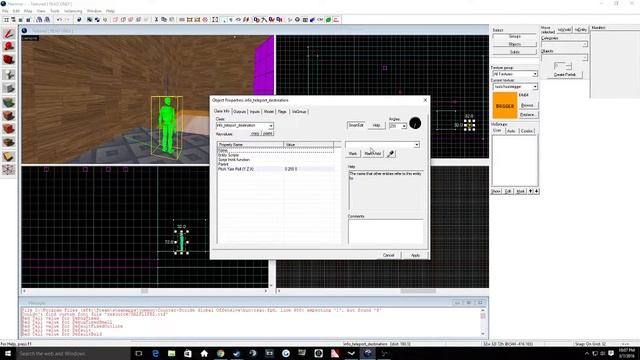The width and height of the screenshot is (640, 360).
Task: Open the Instancing menu
Action: [73, 11]
